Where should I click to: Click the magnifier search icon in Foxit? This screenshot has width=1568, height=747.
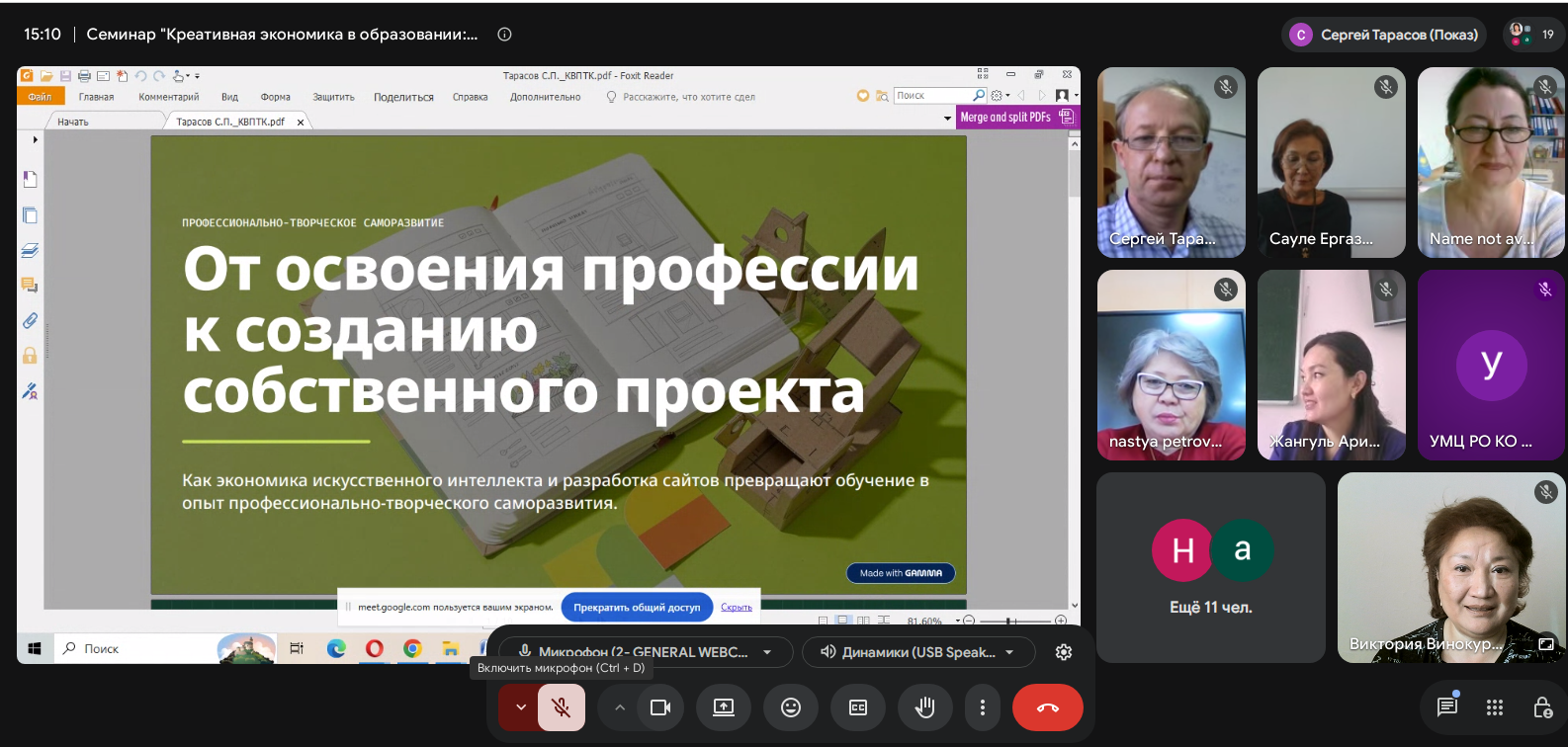tap(979, 96)
